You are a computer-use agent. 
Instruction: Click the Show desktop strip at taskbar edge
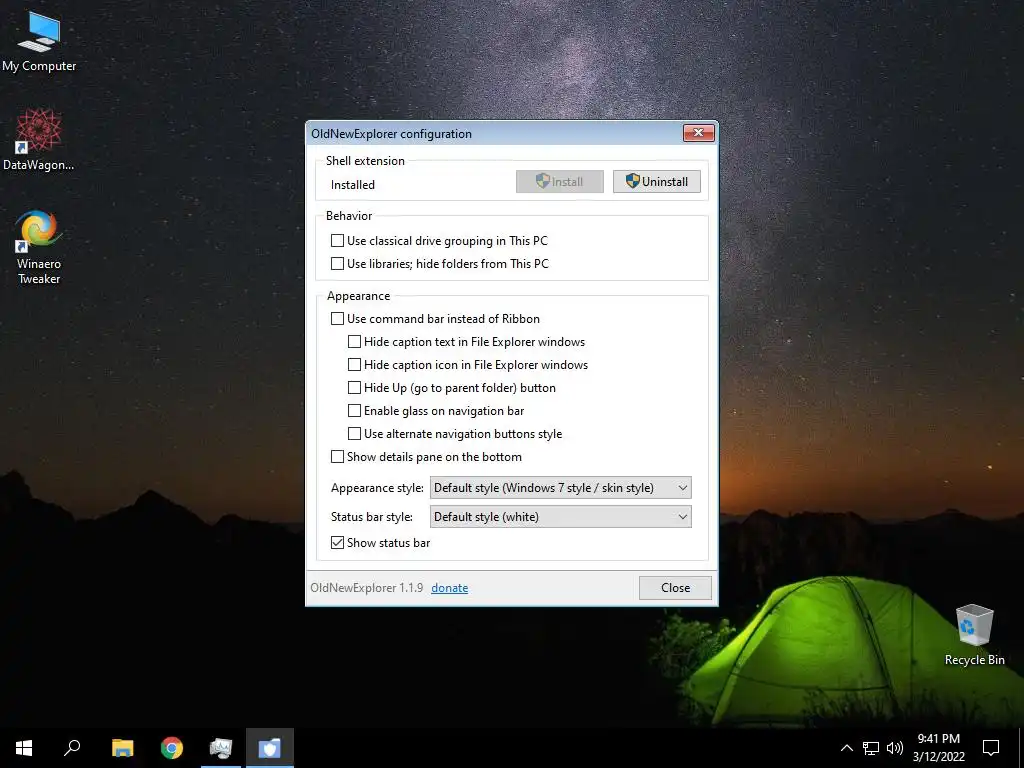tap(1021, 748)
